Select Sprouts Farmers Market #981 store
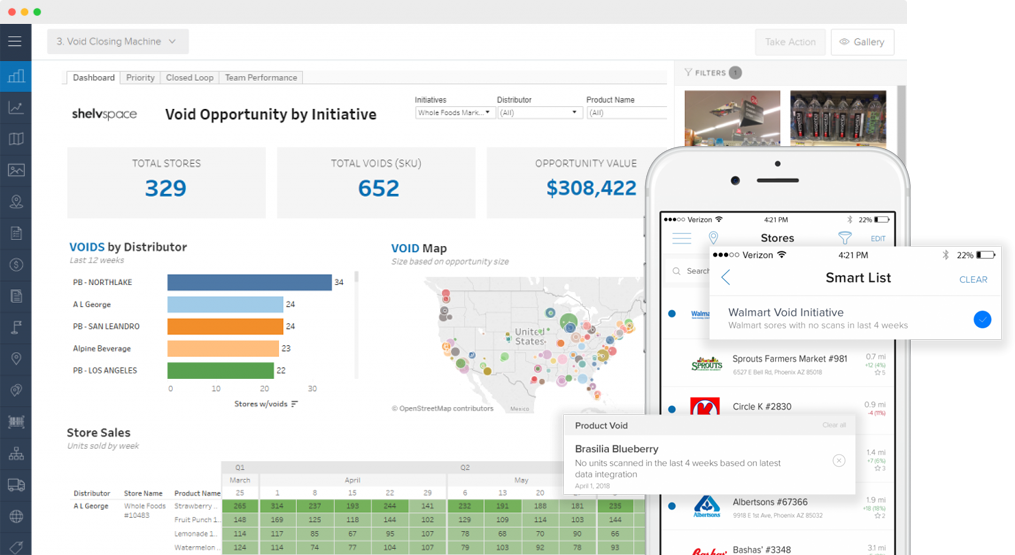The height and width of the screenshot is (555, 1015). [778, 364]
